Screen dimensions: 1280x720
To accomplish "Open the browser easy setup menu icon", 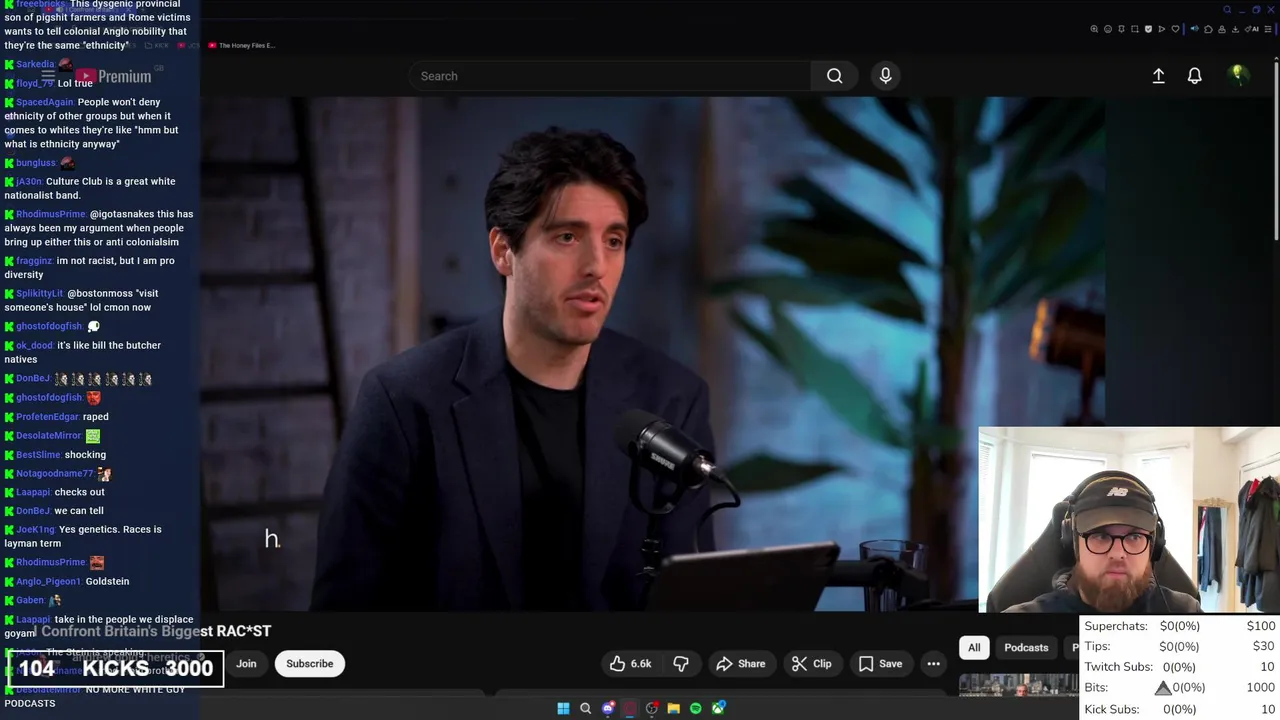I will pyautogui.click(x=1268, y=29).
